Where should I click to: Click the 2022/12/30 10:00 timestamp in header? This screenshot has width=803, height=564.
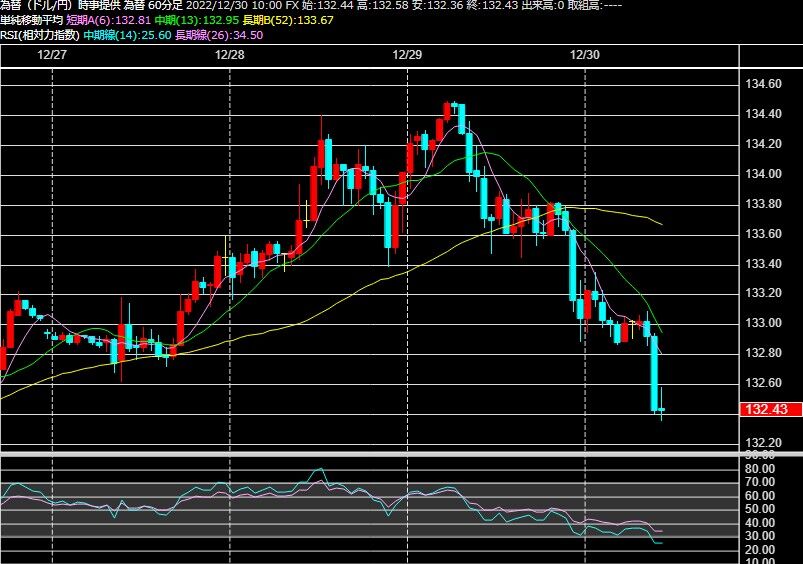[234, 6]
